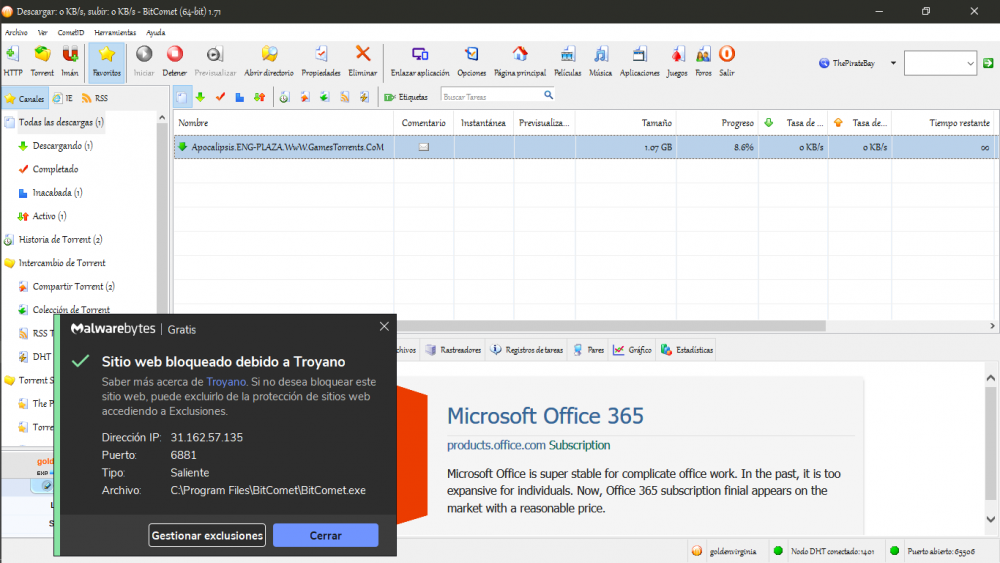Open the Pares tab
Viewport: 1000px width, 563px height.
(x=588, y=349)
